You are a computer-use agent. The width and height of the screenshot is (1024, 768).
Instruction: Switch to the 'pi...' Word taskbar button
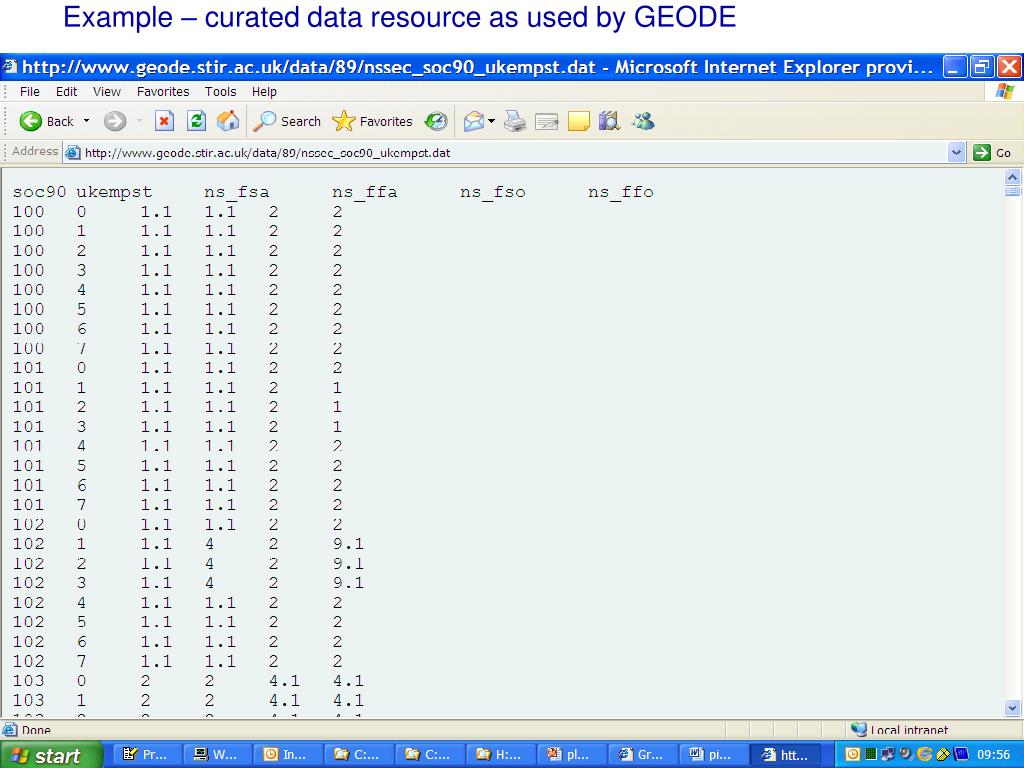(712, 755)
